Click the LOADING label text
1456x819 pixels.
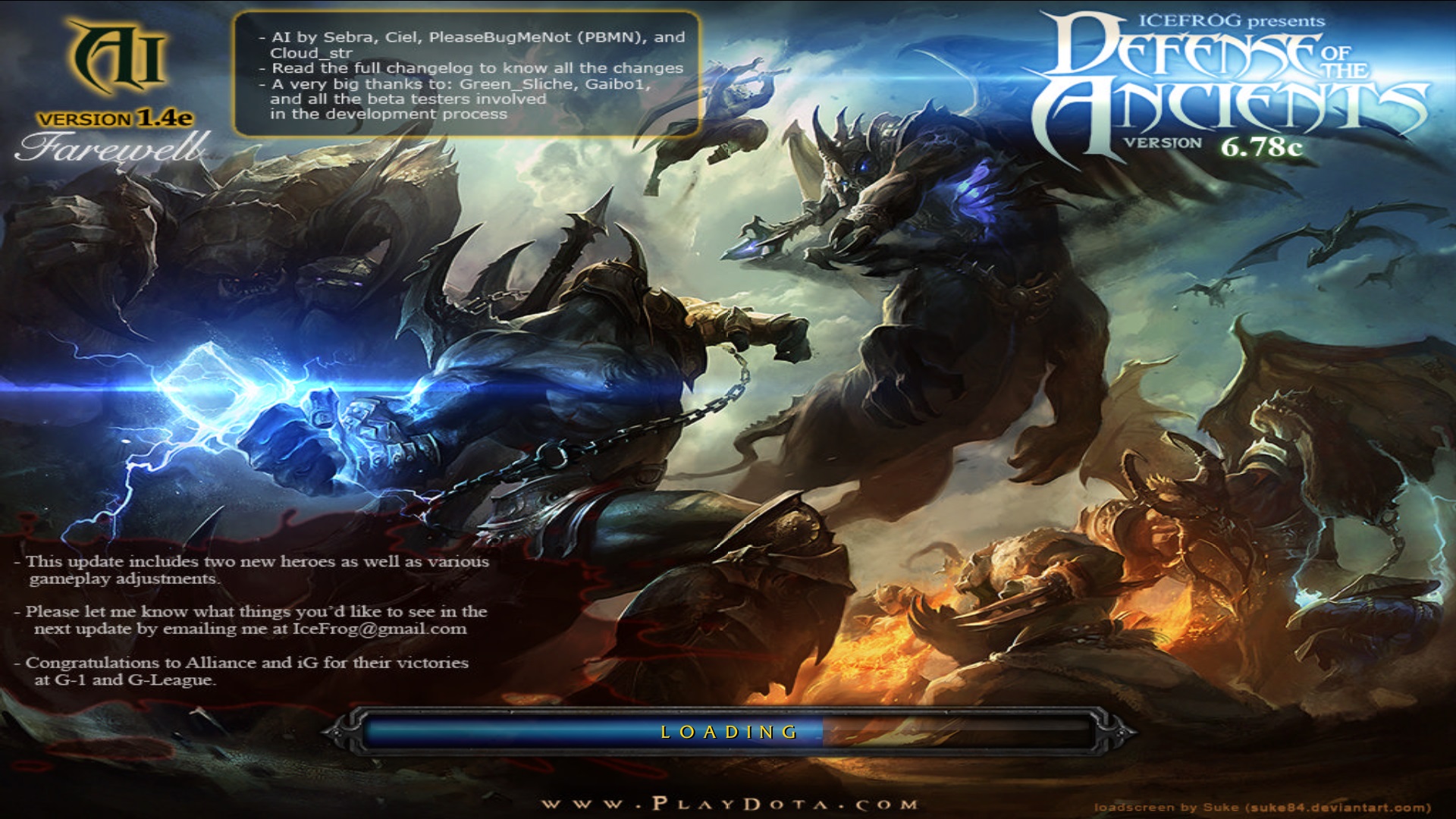click(730, 732)
